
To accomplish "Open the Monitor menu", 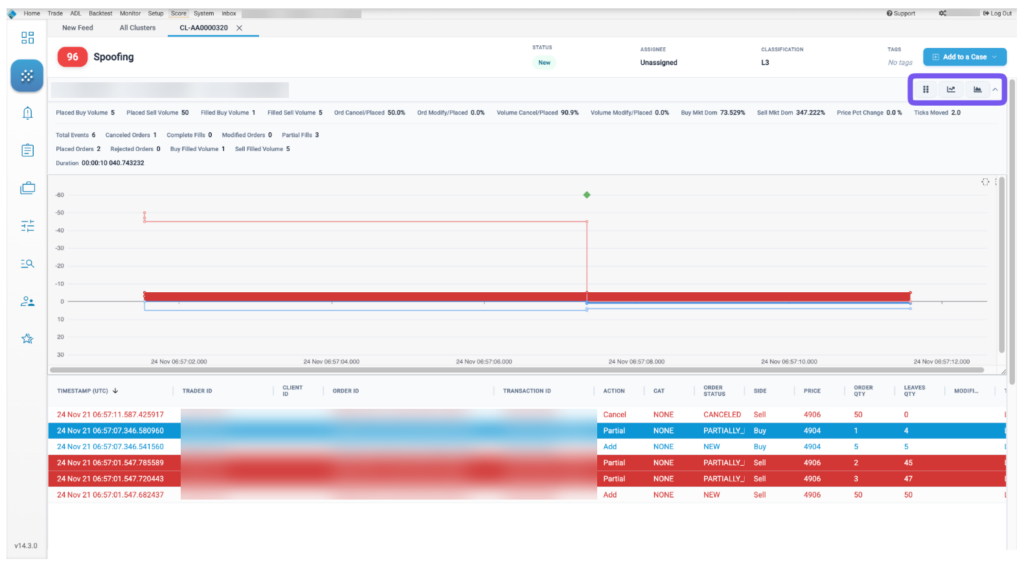I will [x=130, y=13].
